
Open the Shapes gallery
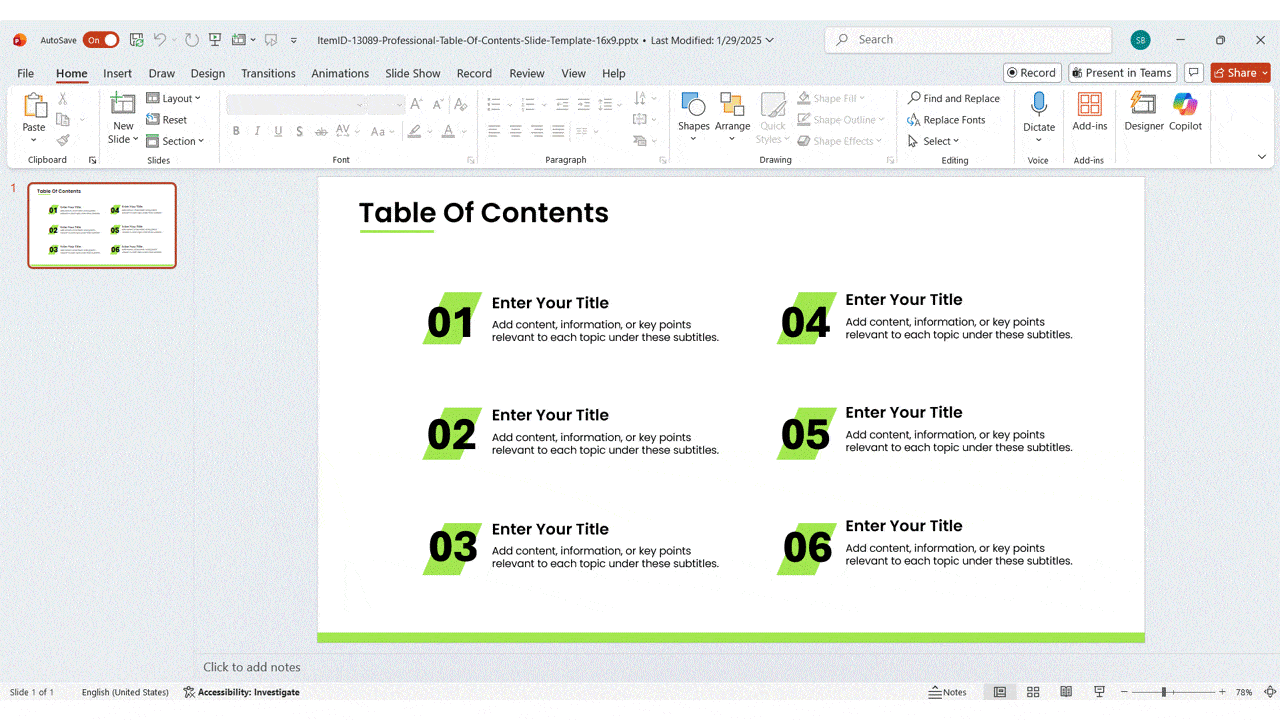(x=694, y=113)
